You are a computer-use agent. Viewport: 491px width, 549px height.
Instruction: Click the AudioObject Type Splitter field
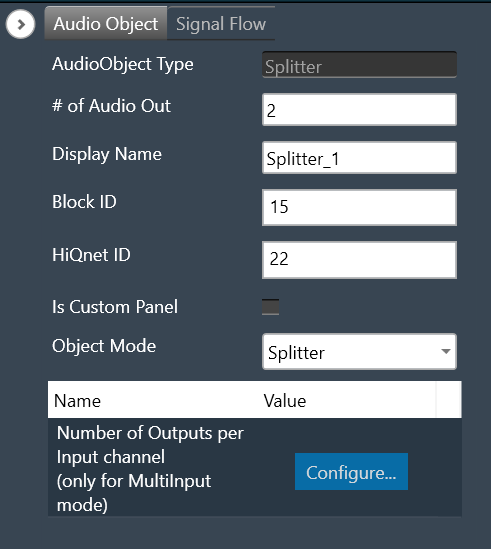(x=359, y=65)
